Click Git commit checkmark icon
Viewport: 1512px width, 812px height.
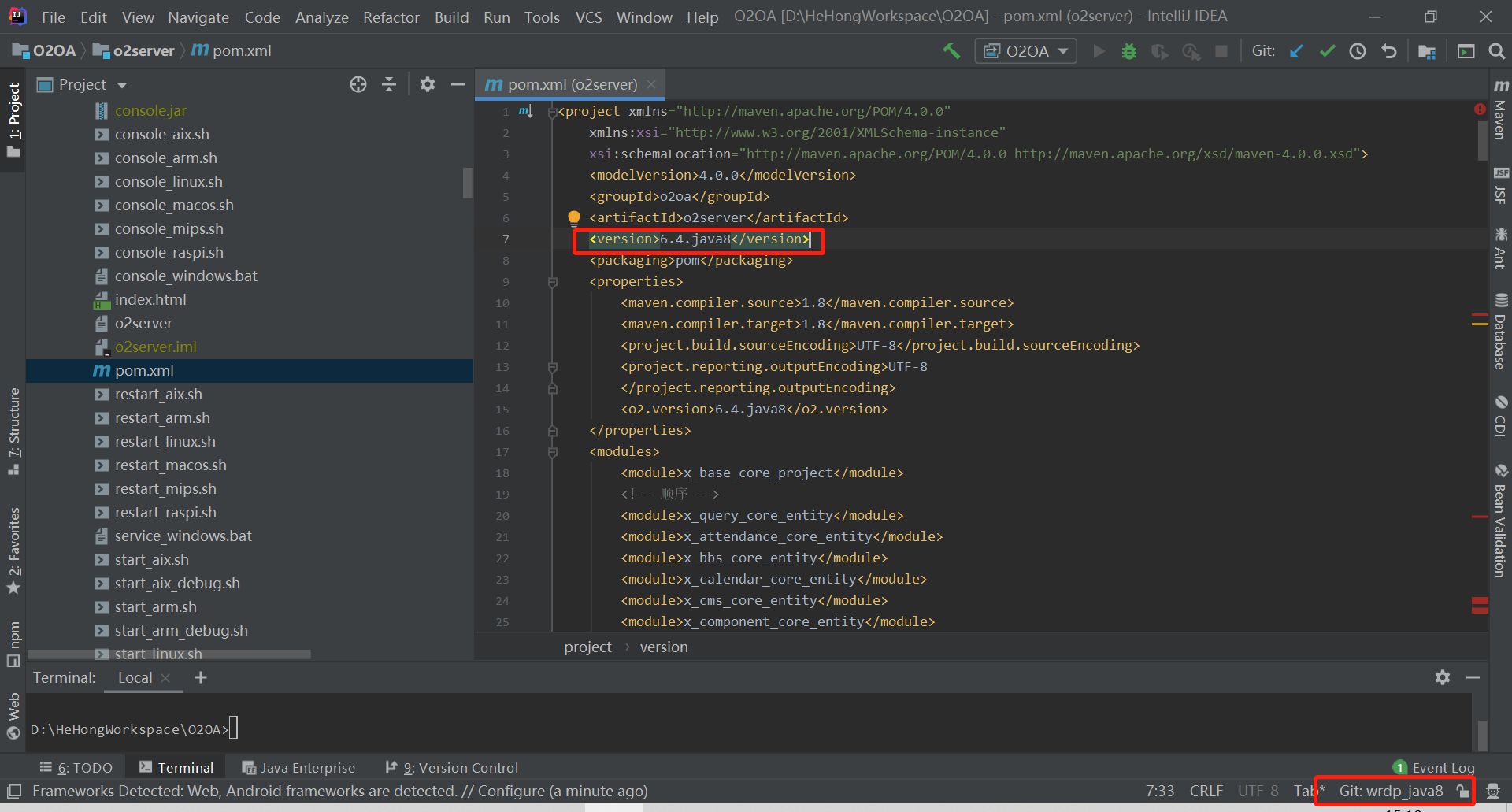(1327, 51)
